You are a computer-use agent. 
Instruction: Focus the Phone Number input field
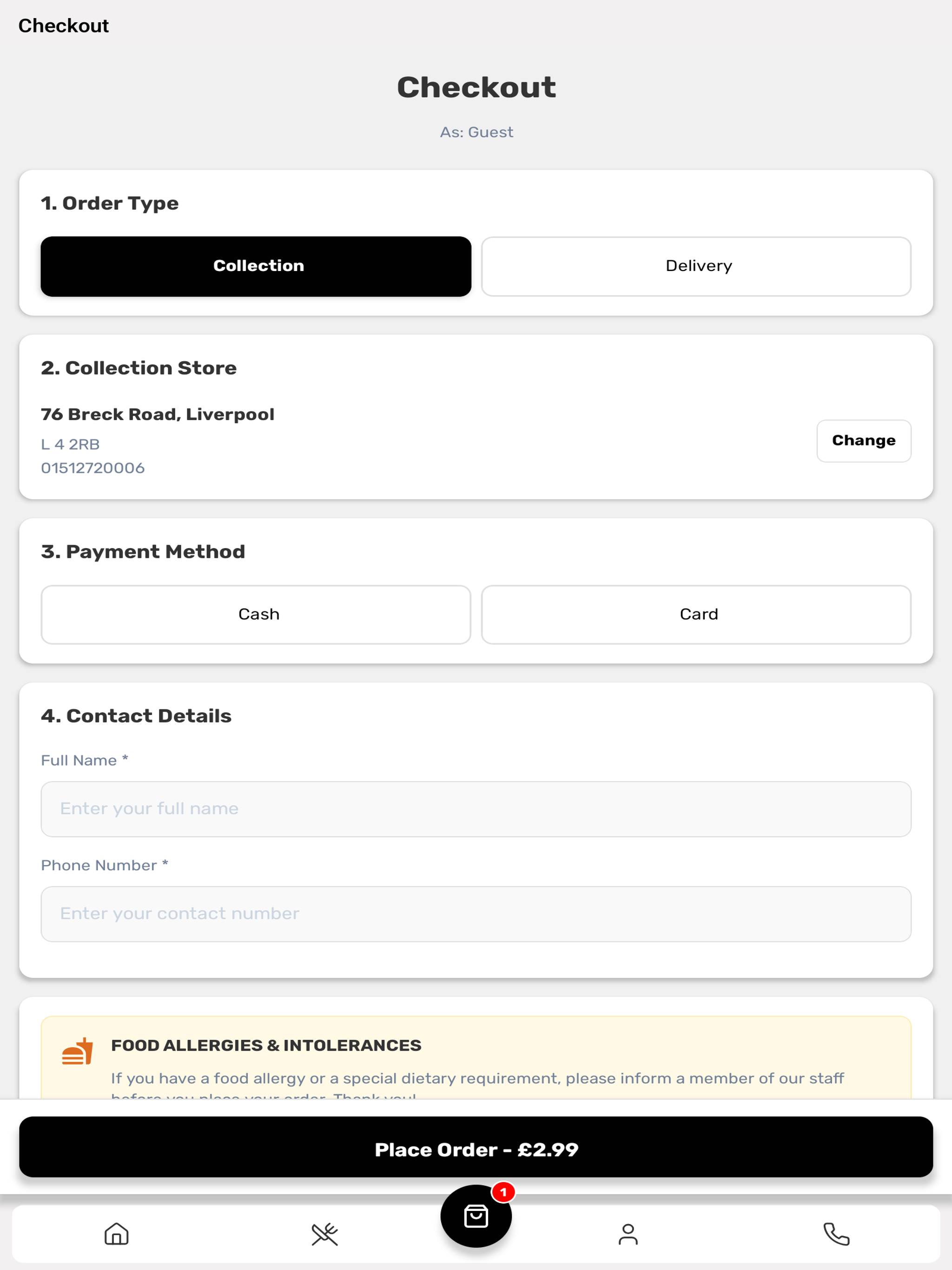pyautogui.click(x=476, y=914)
